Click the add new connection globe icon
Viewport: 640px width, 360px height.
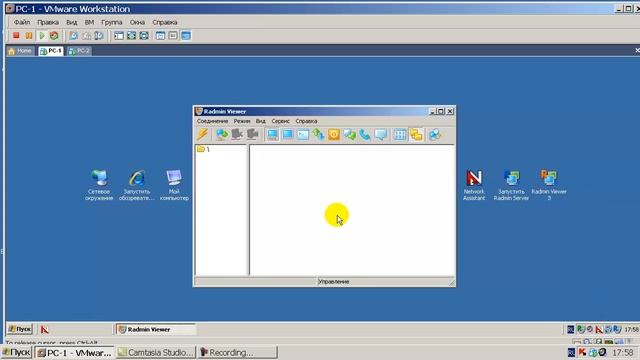click(x=222, y=134)
